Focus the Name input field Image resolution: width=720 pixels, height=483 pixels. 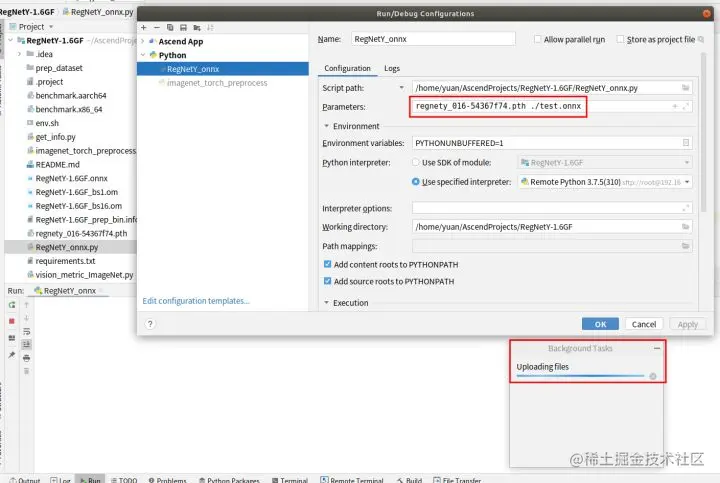pyautogui.click(x=433, y=39)
